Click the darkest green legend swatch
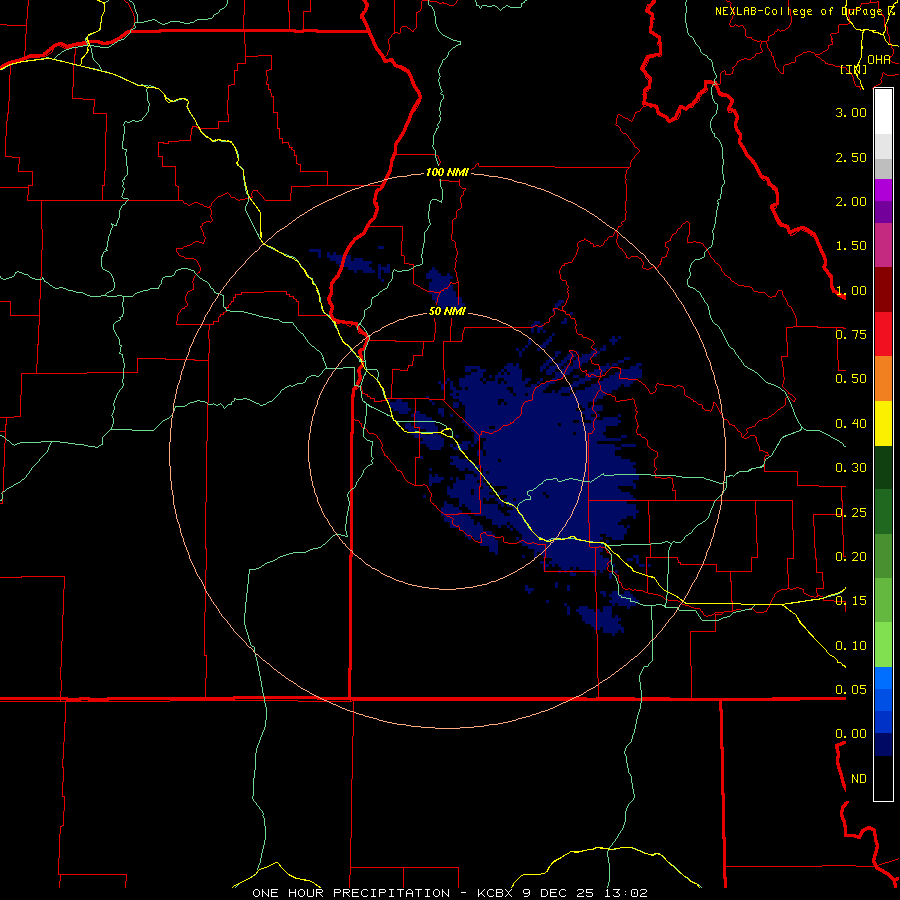900x900 pixels. (x=883, y=467)
